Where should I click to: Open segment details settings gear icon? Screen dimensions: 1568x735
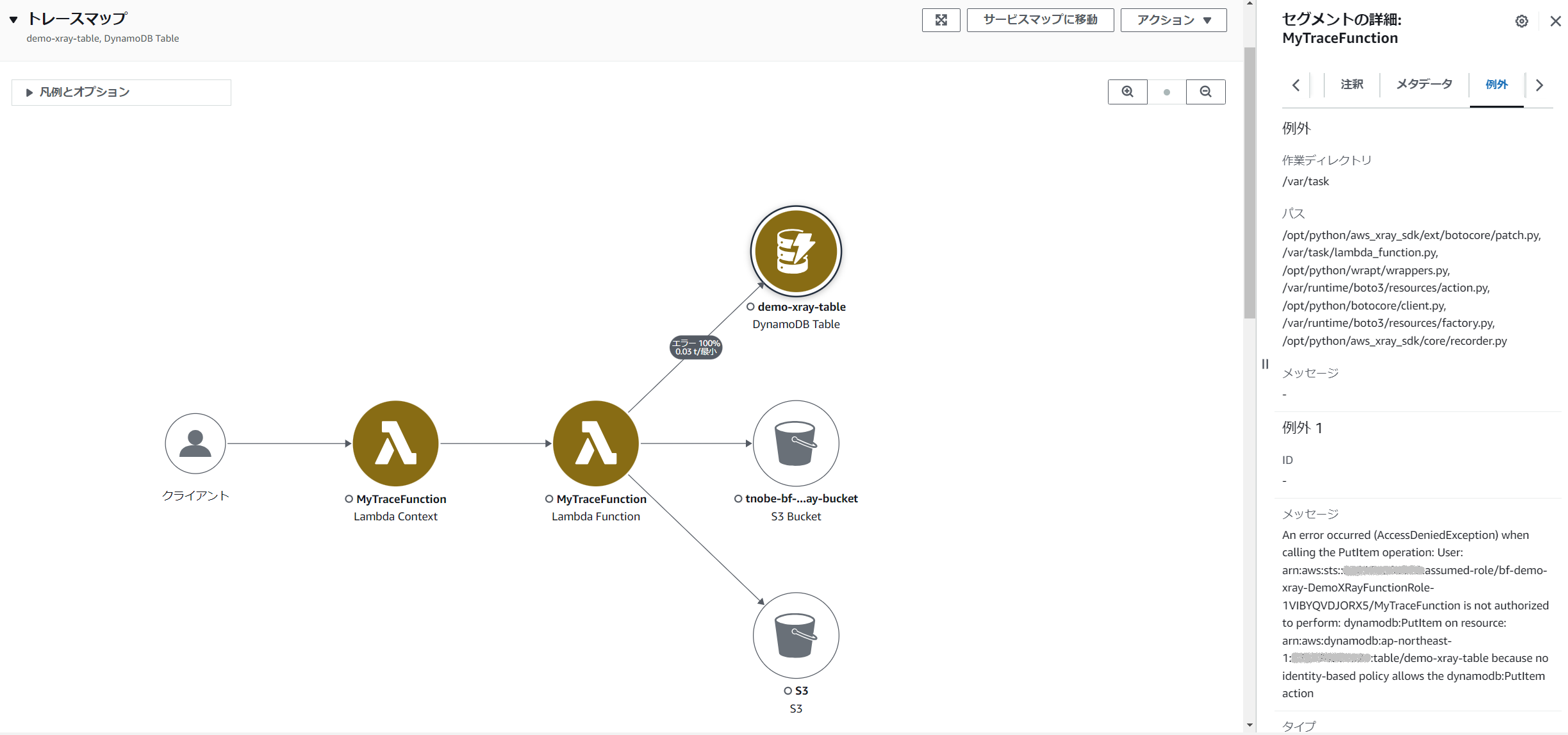[x=1522, y=21]
